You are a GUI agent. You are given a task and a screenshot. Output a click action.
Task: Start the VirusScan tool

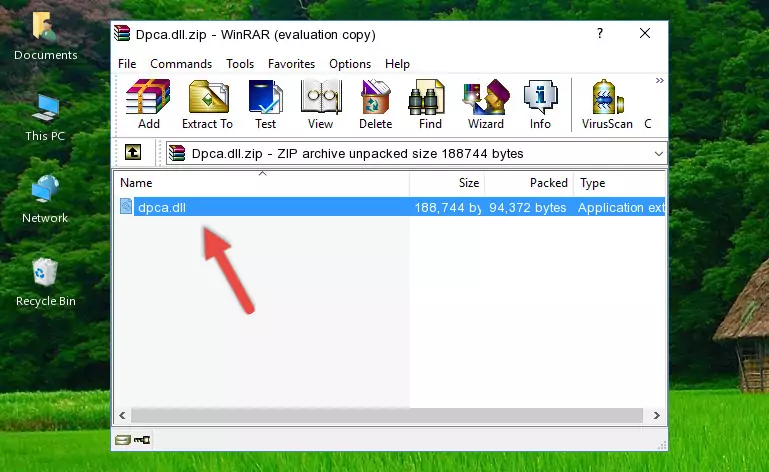607,105
